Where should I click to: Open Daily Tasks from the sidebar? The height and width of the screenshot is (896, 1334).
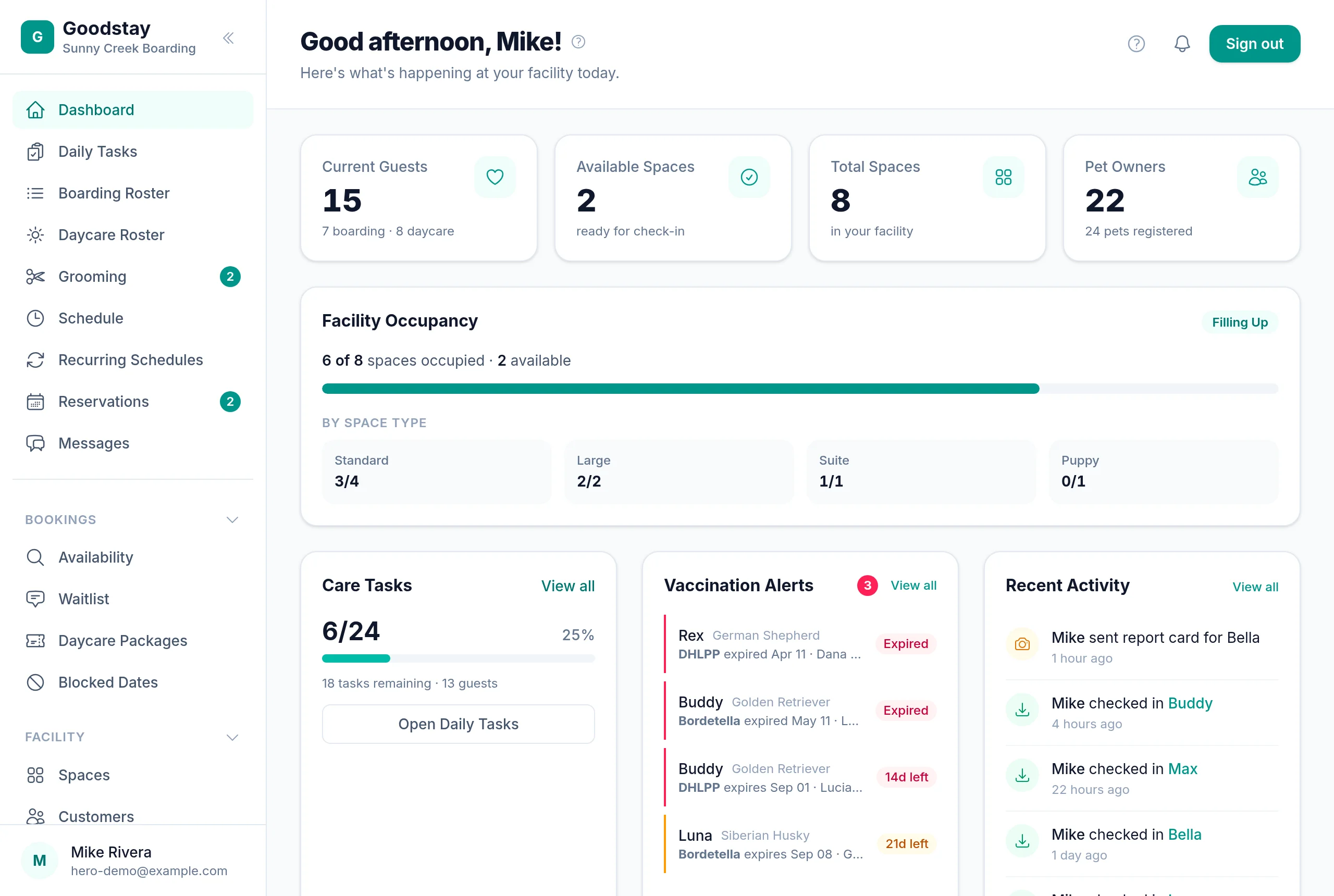click(132, 152)
